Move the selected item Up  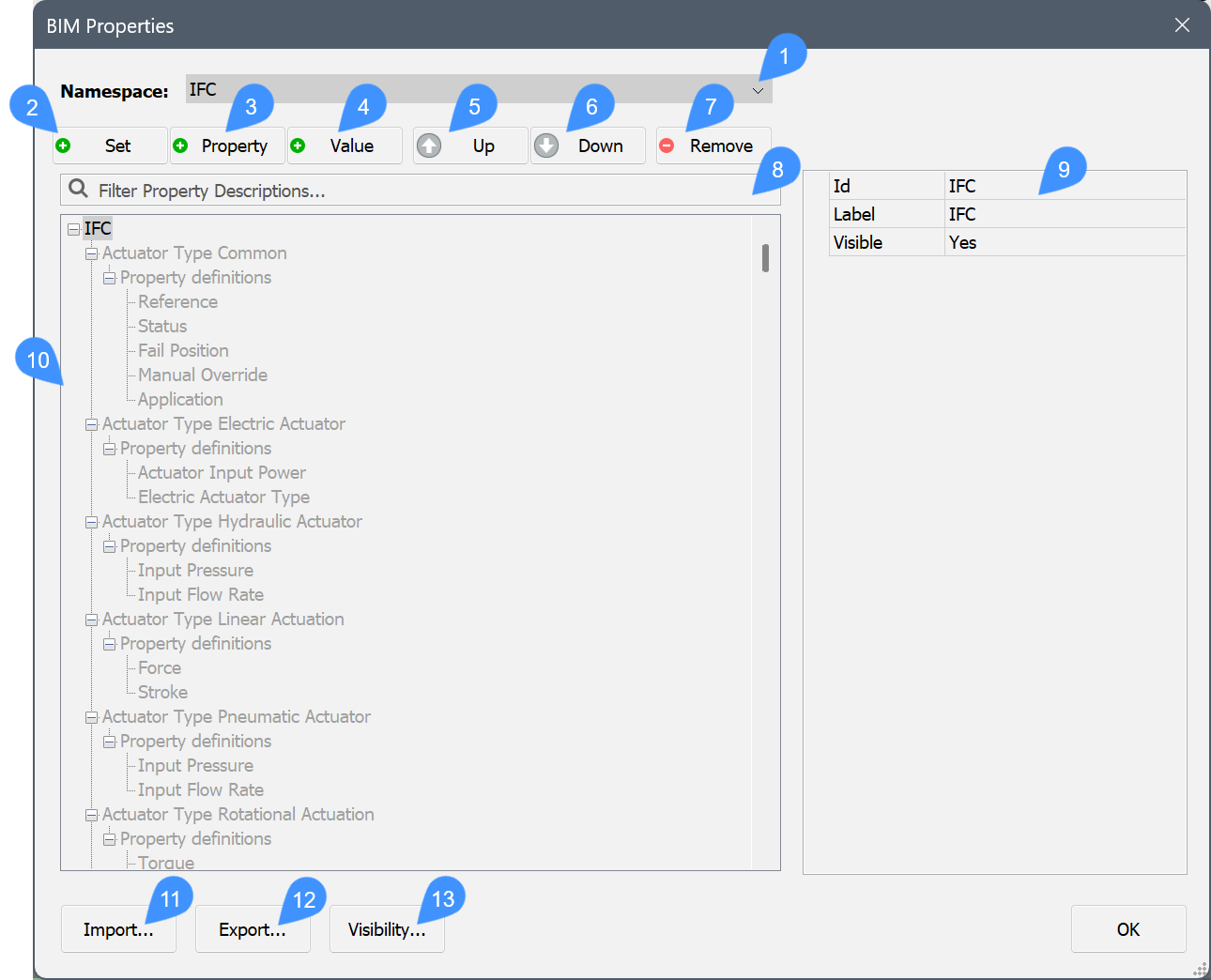[x=470, y=145]
